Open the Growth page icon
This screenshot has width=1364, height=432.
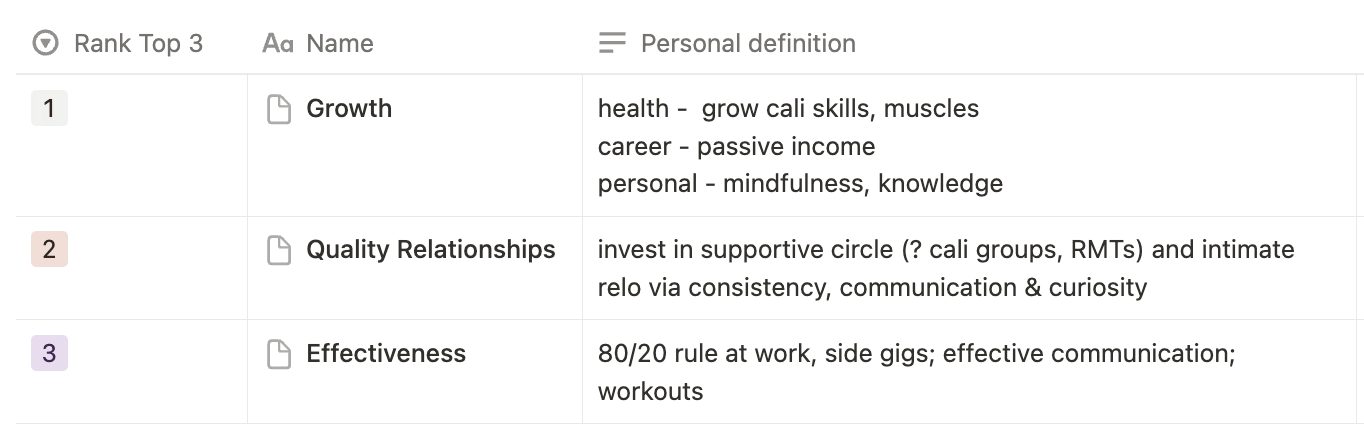pos(279,109)
